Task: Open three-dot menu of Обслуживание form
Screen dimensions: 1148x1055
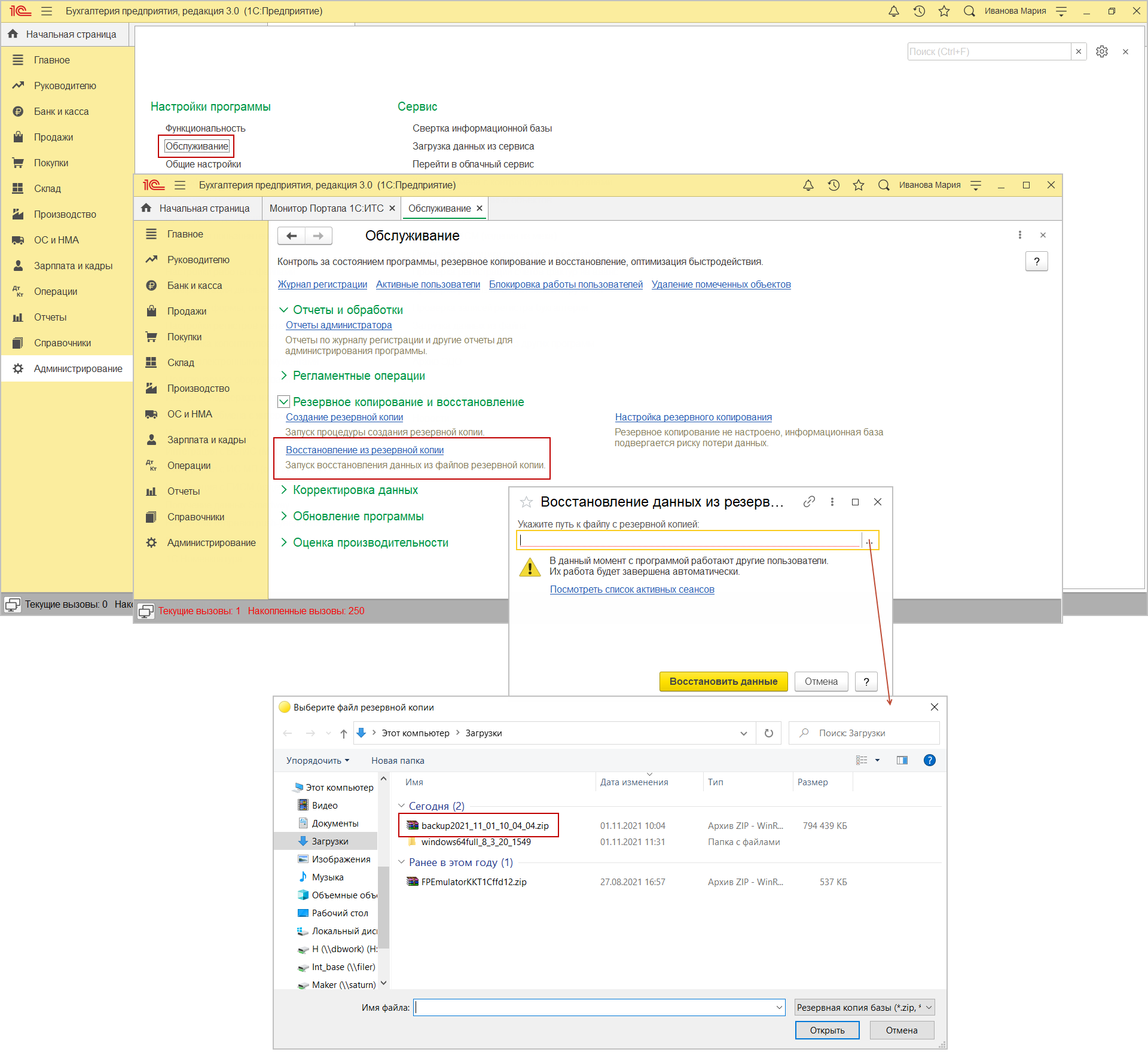Action: click(x=1020, y=235)
